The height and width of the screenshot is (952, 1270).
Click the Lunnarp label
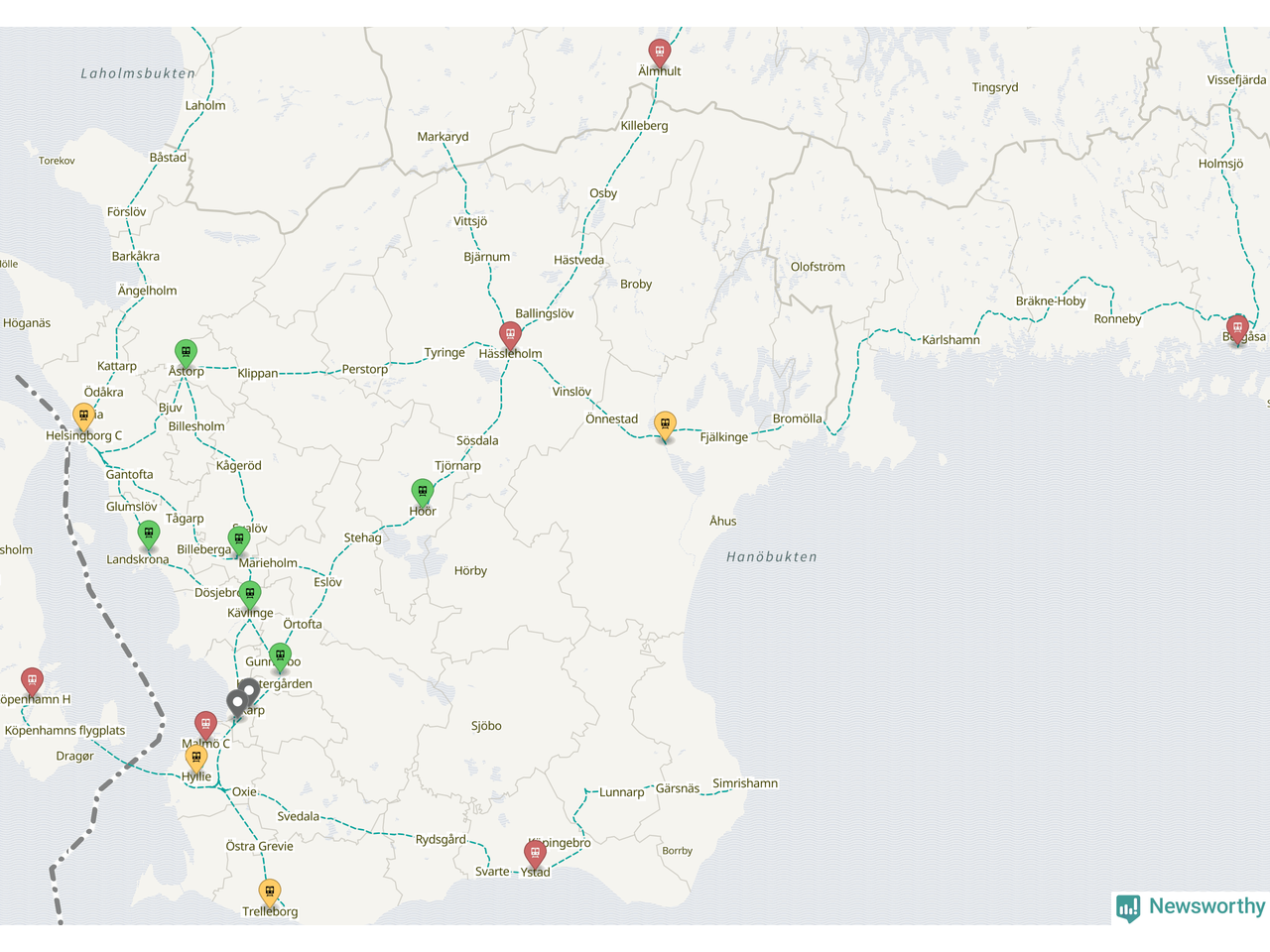click(622, 792)
